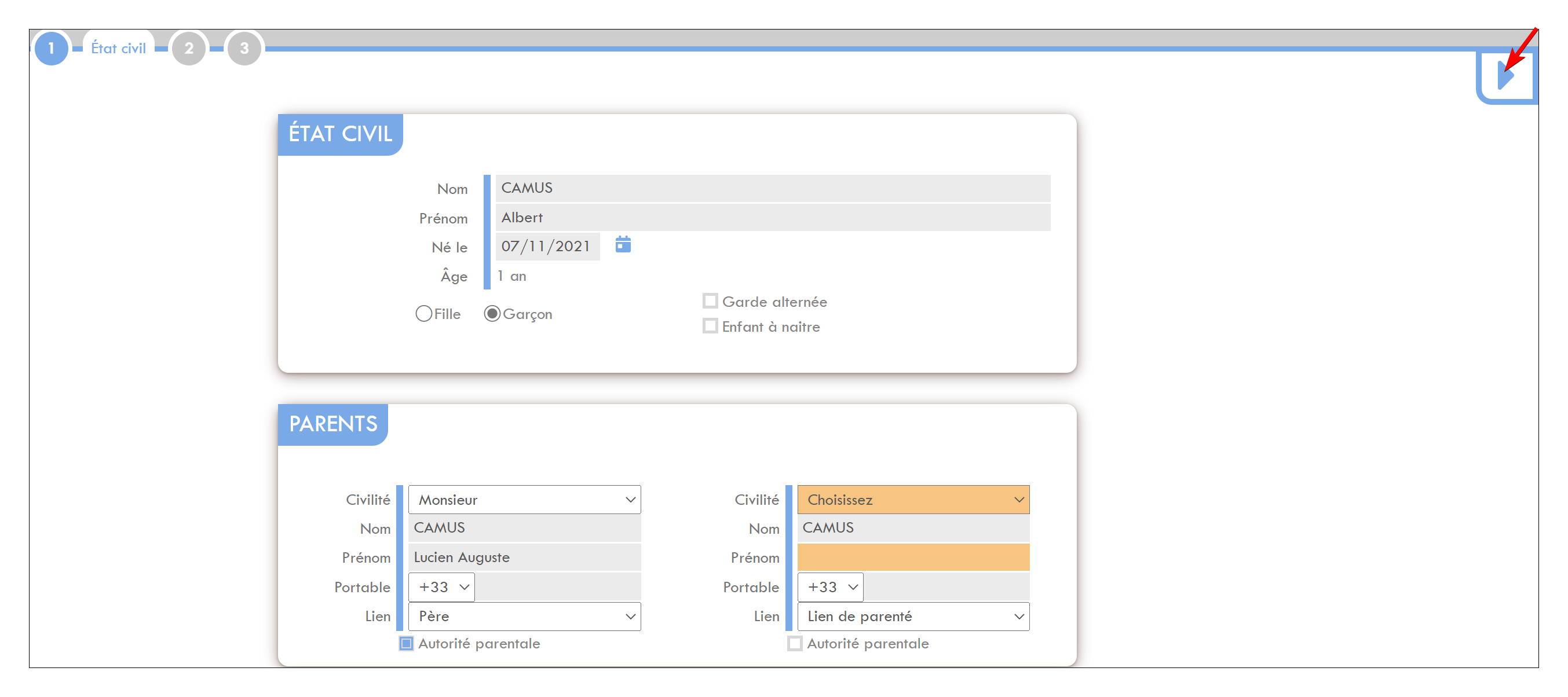Click the Lucien Auguste prénom field
Viewport: 1568px width, 697px height.
pos(524,557)
